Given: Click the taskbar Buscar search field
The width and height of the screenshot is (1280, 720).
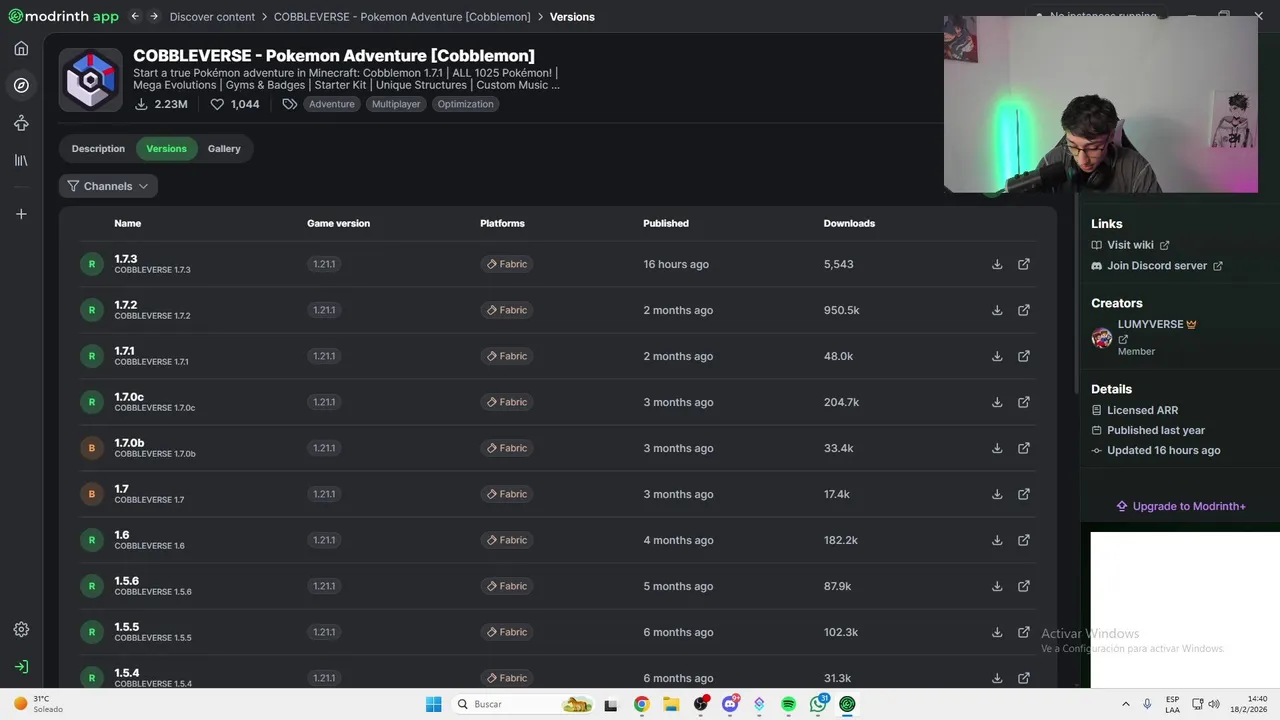Looking at the screenshot, I should click(525, 704).
